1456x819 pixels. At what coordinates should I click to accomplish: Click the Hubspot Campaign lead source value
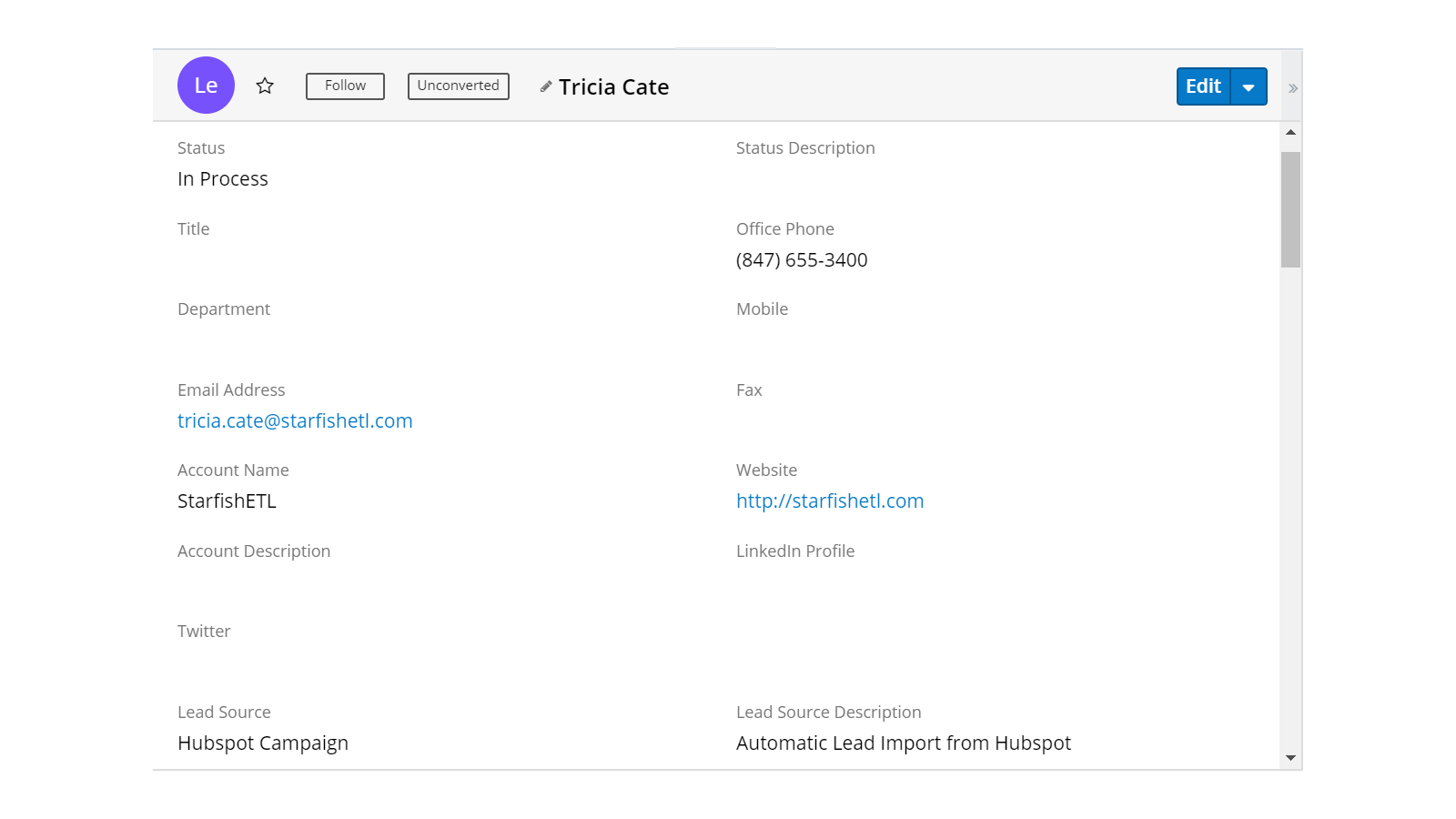[263, 743]
